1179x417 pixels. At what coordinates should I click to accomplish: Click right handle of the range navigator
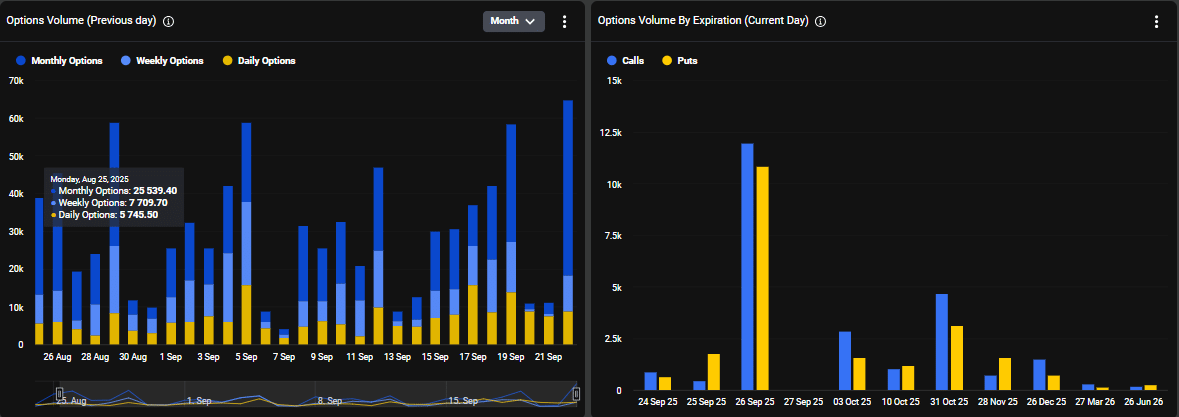(576, 393)
